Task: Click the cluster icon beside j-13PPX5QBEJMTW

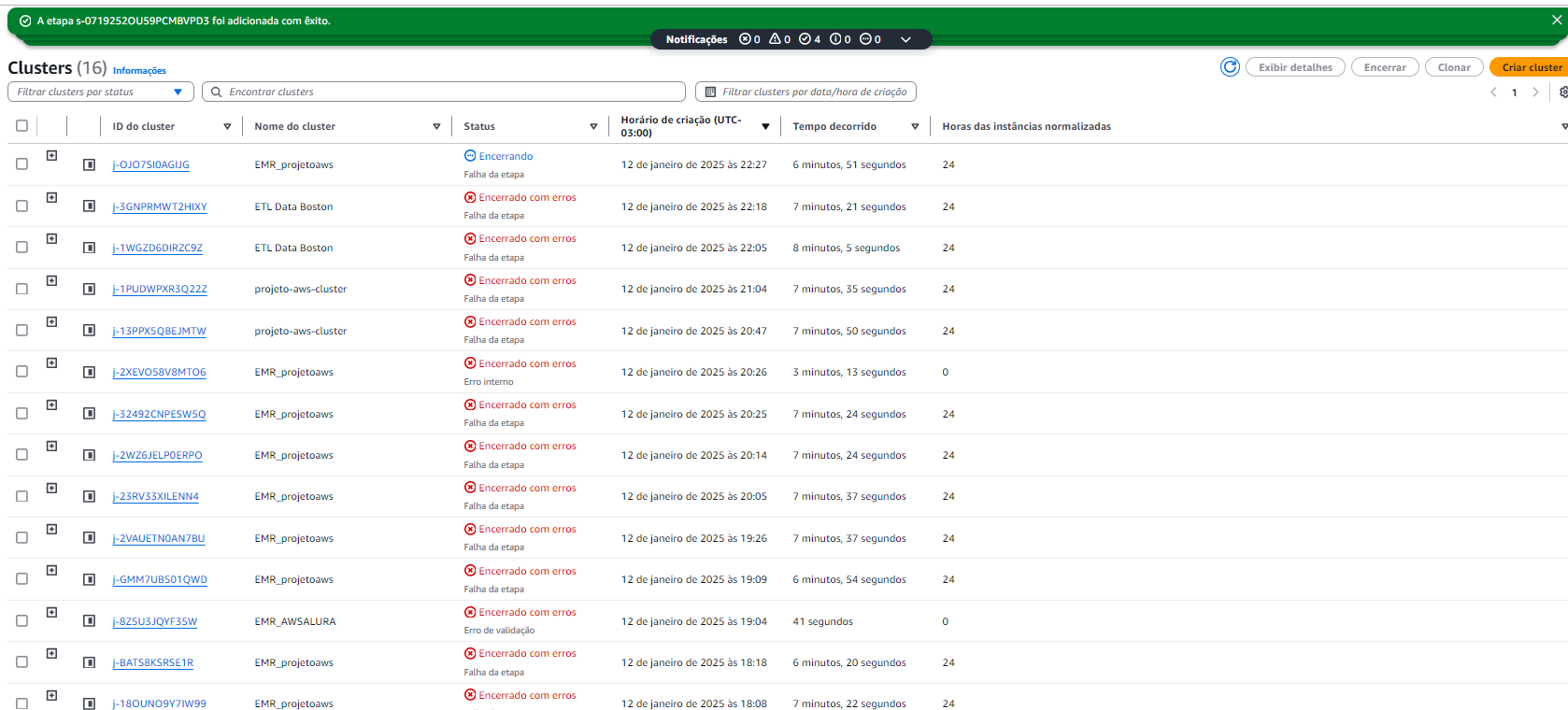Action: click(x=89, y=330)
